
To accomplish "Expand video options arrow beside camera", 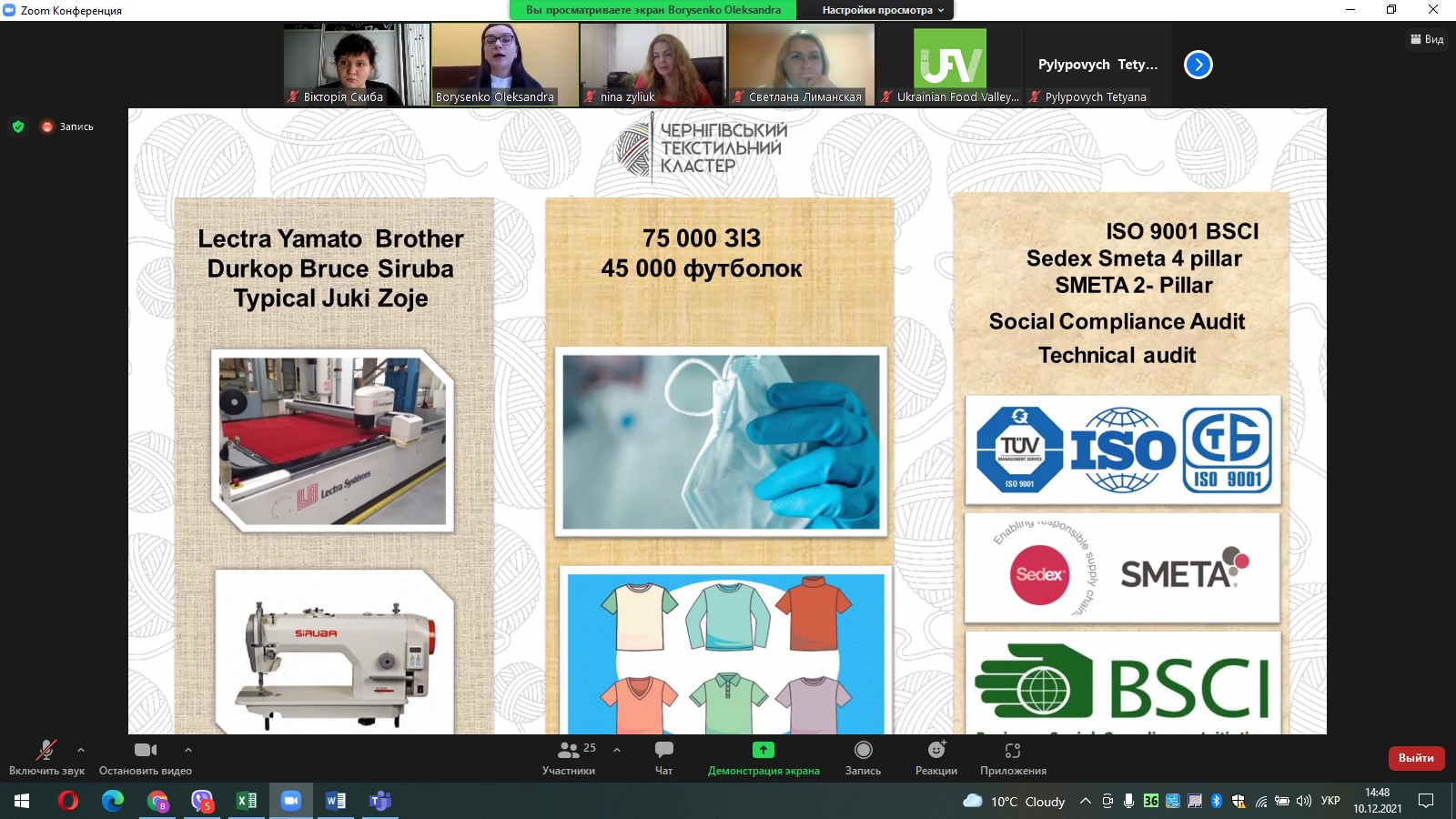I will (188, 750).
